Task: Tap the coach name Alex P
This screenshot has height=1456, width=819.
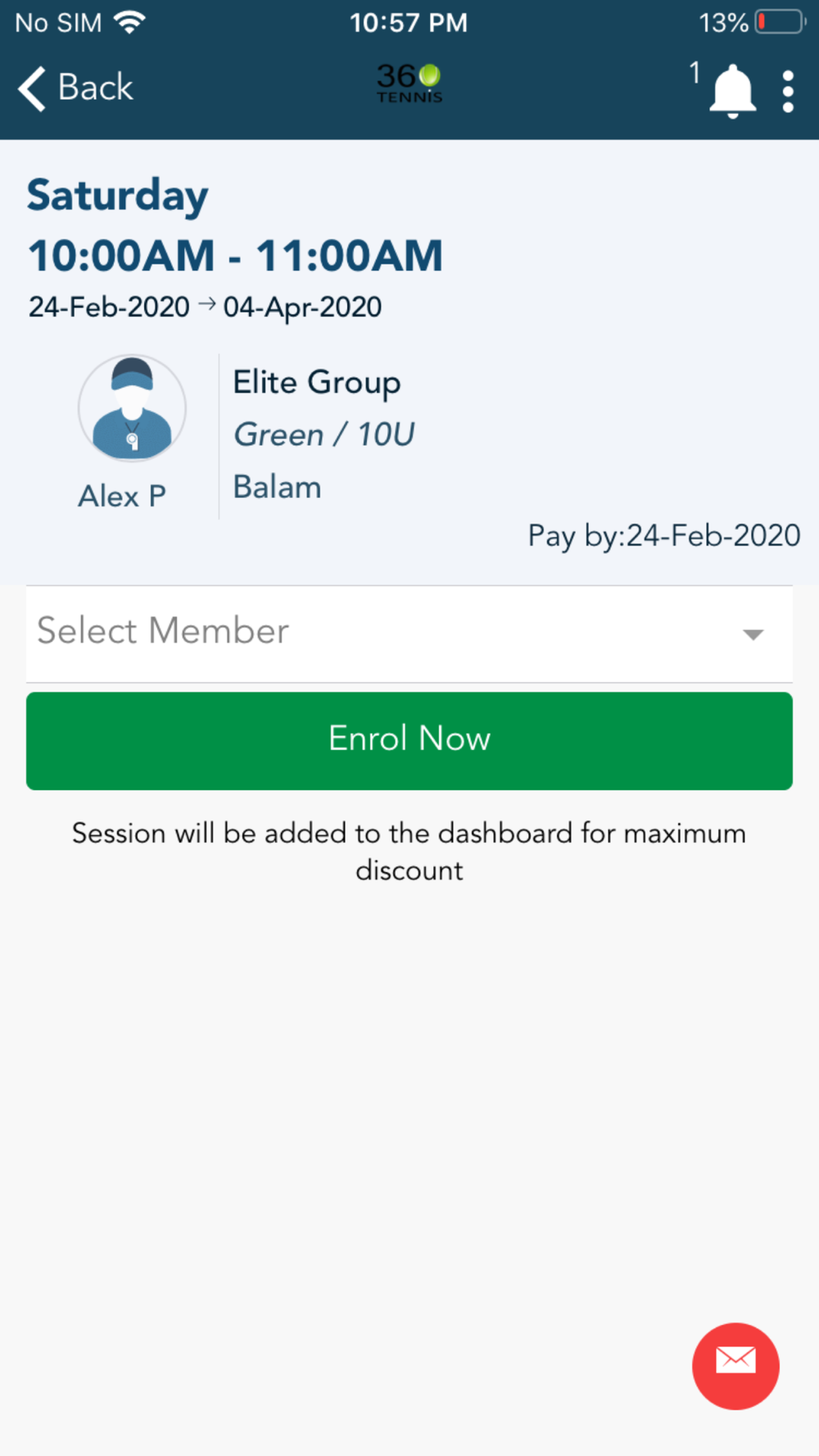Action: (122, 496)
